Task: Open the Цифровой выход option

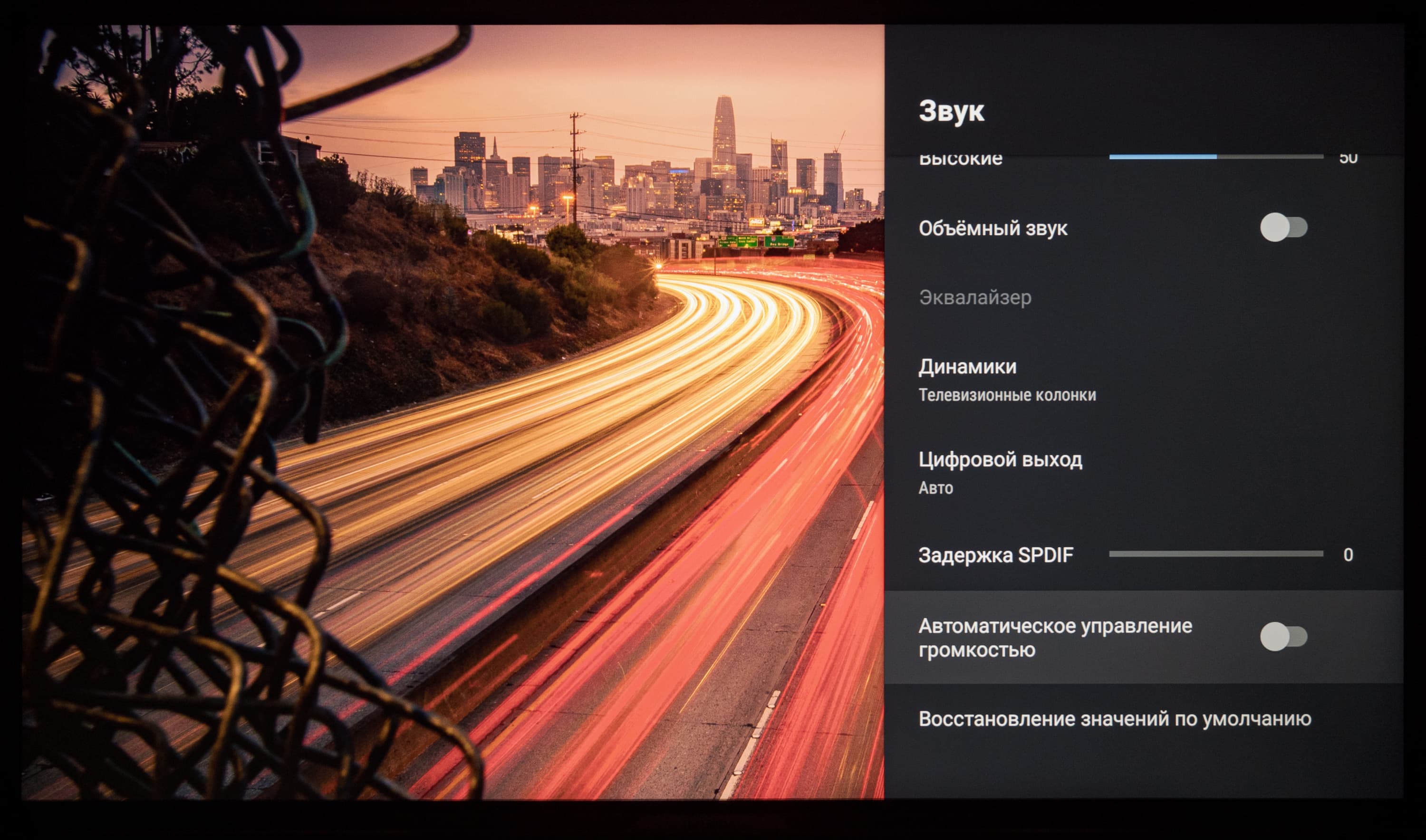Action: pyautogui.click(x=1000, y=459)
